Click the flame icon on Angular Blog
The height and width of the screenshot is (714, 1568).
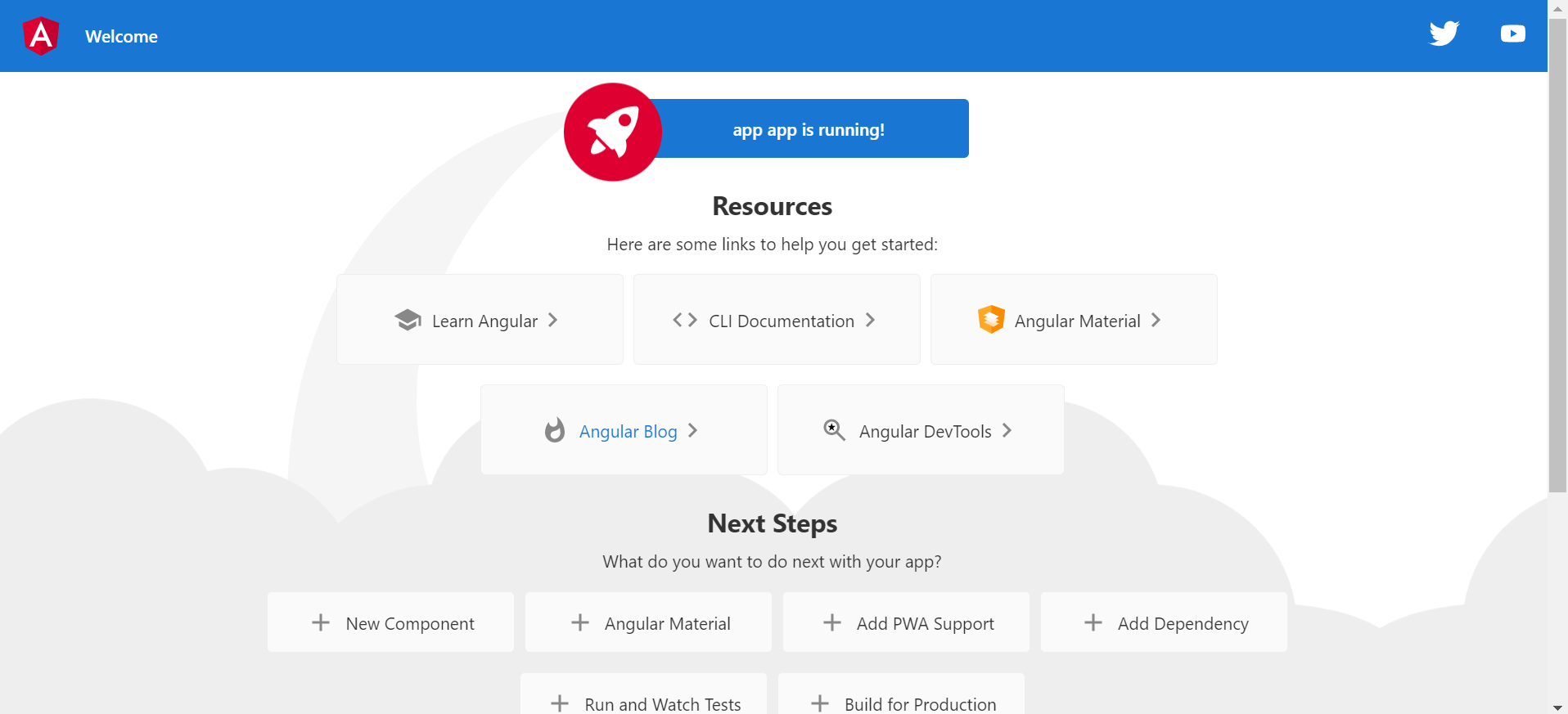(x=555, y=430)
